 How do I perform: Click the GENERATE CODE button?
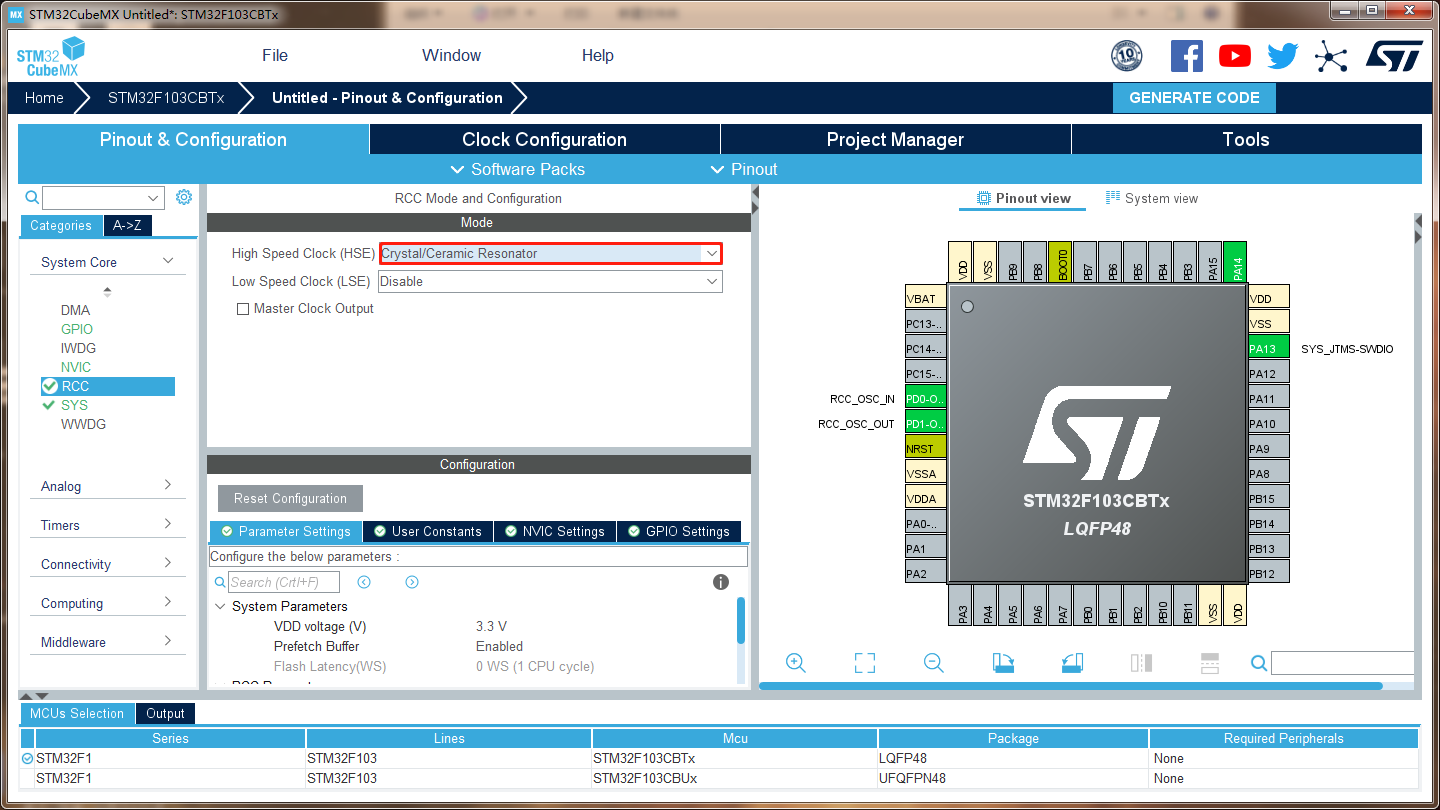(1194, 98)
